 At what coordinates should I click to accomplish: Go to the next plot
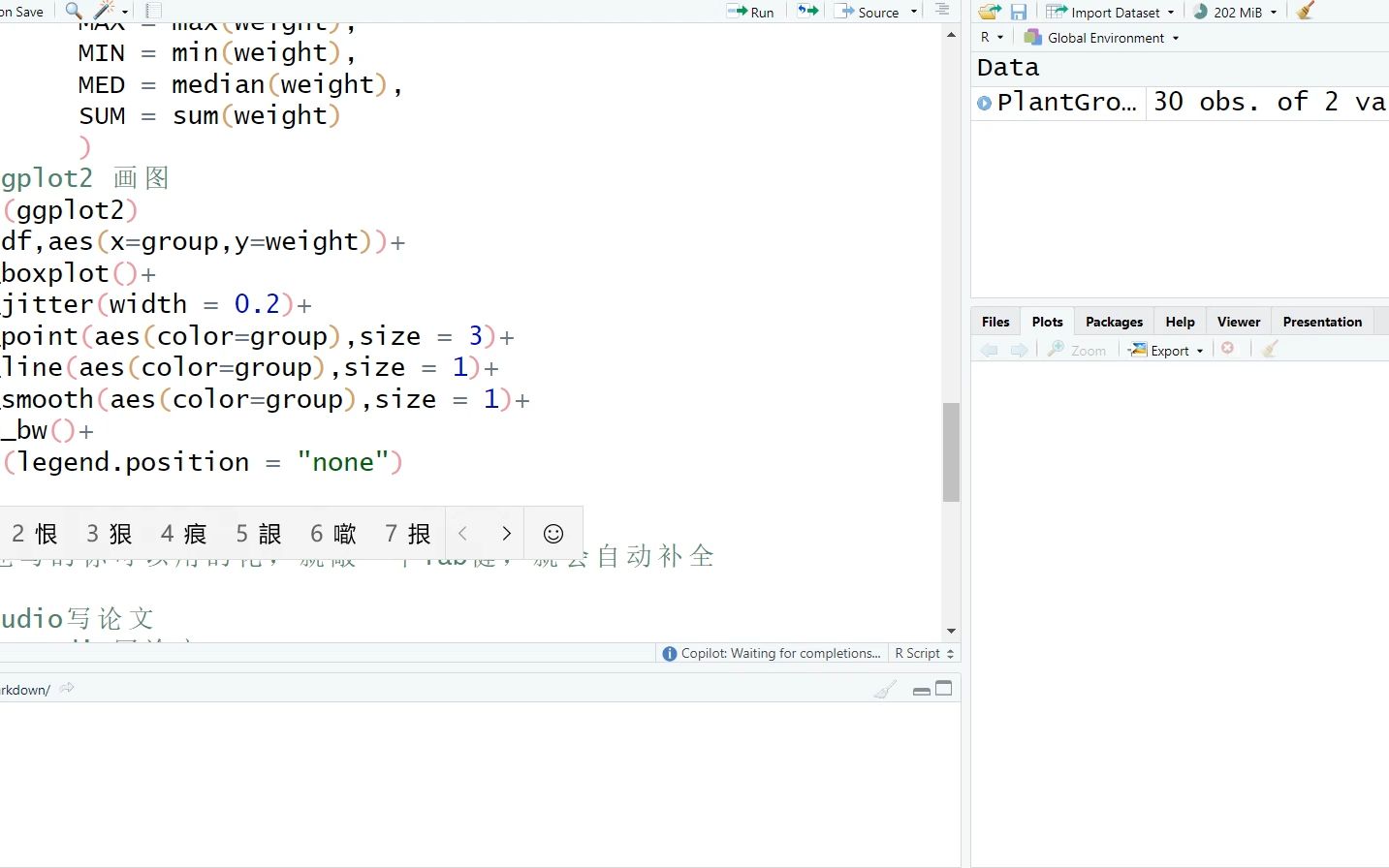(x=1019, y=350)
